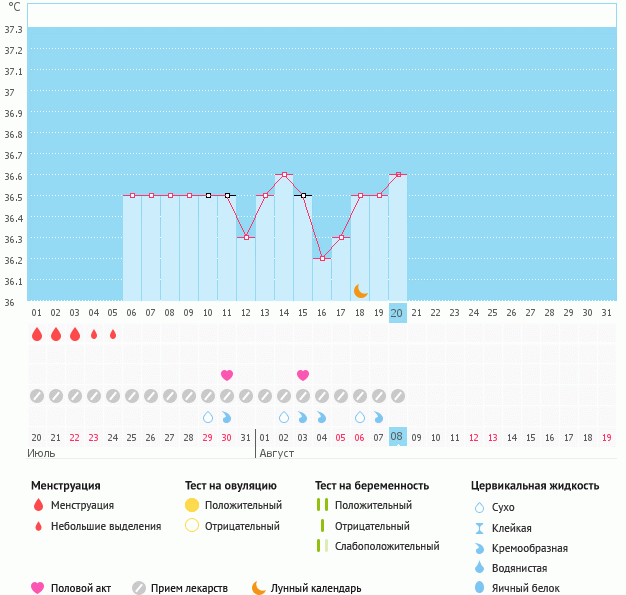Select the highlighted date 08 in August row
Image resolution: width=626 pixels, height=595 pixels.
coord(397,437)
